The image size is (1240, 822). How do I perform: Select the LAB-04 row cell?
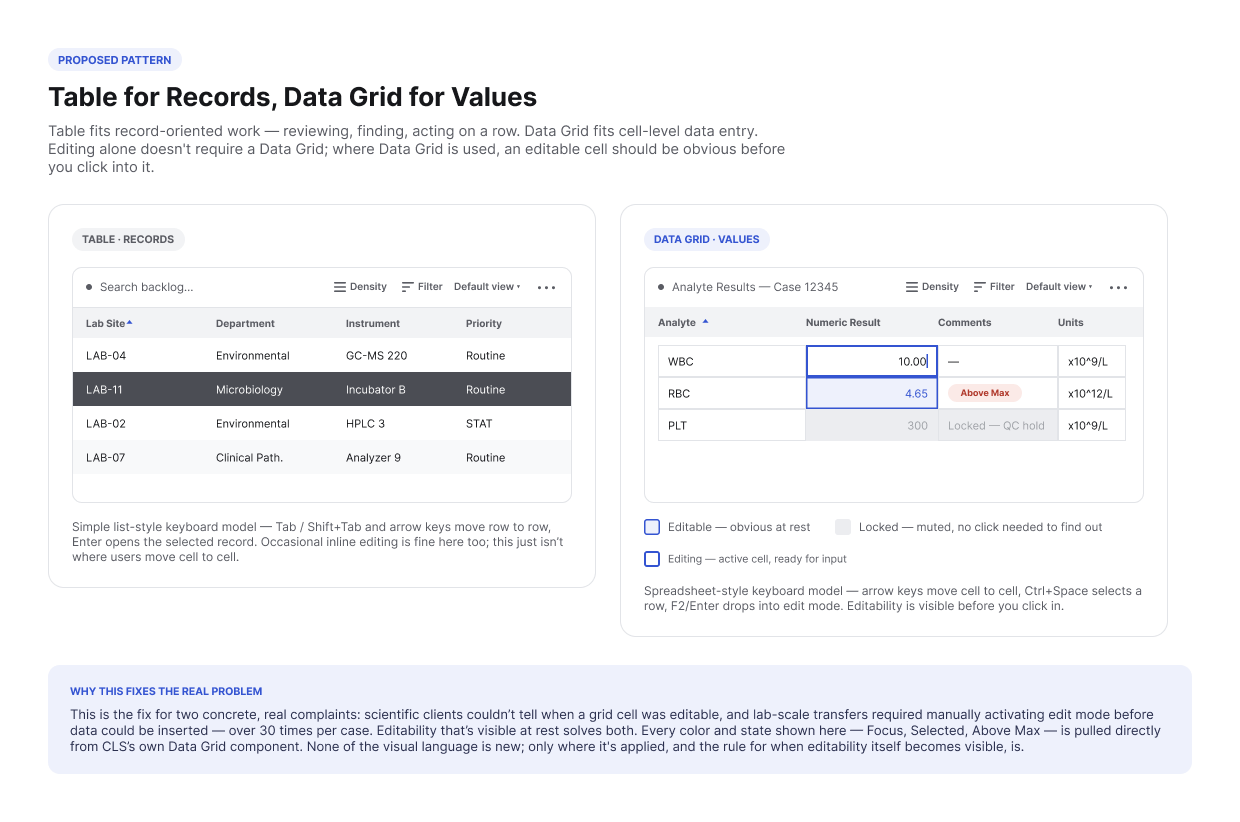[x=106, y=355]
